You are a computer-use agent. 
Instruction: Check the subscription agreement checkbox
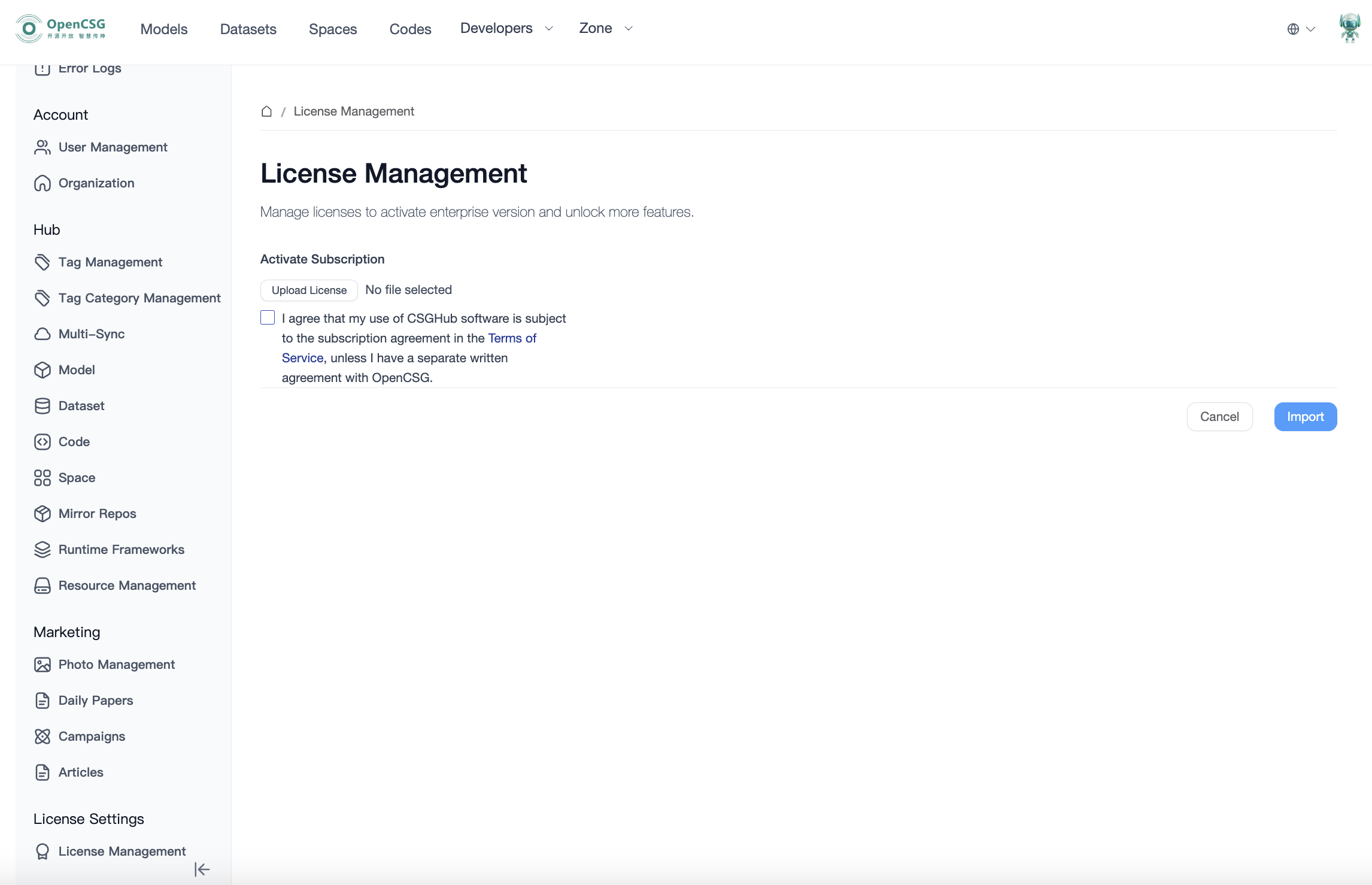pyautogui.click(x=268, y=318)
